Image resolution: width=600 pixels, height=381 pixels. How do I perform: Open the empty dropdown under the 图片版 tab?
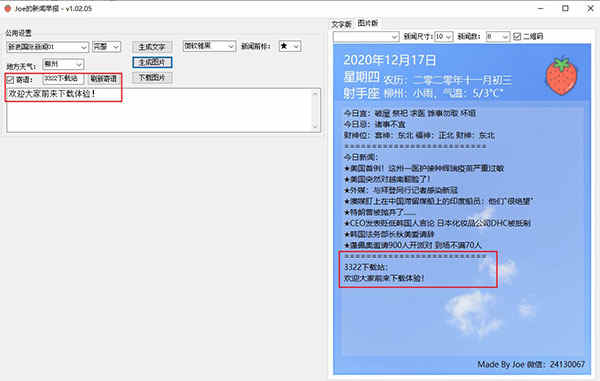(x=366, y=36)
